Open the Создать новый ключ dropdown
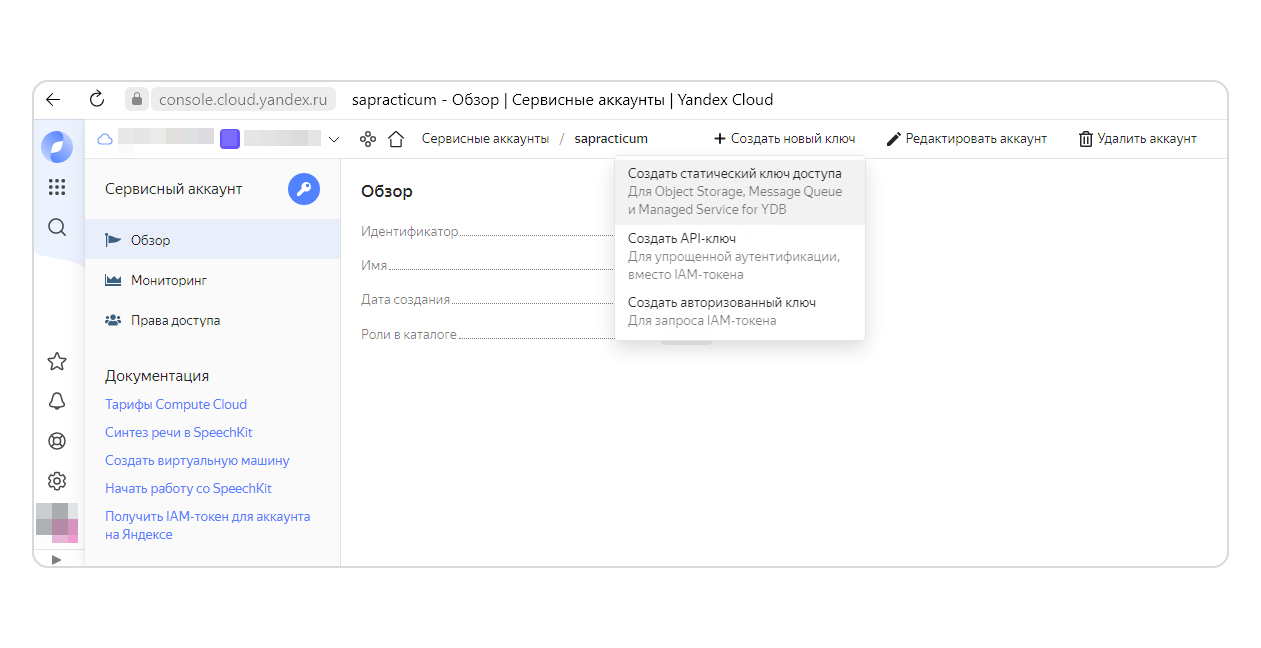Image resolution: width=1261 pixels, height=648 pixels. click(785, 139)
